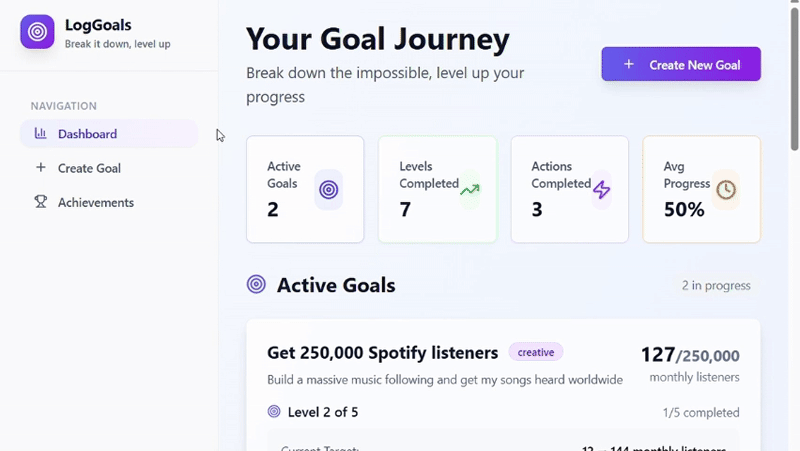The width and height of the screenshot is (800, 451).
Task: Click the Active Goals section heading icon
Action: tap(256, 285)
